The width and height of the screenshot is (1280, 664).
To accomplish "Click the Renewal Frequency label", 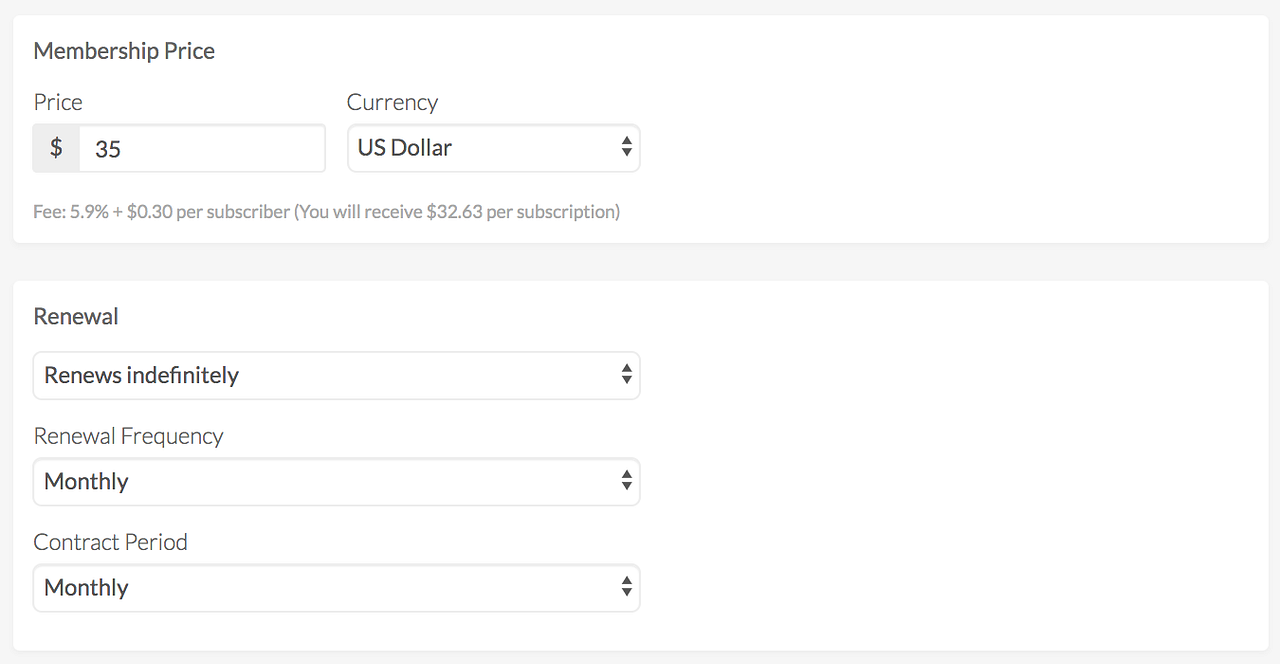I will click(x=128, y=436).
